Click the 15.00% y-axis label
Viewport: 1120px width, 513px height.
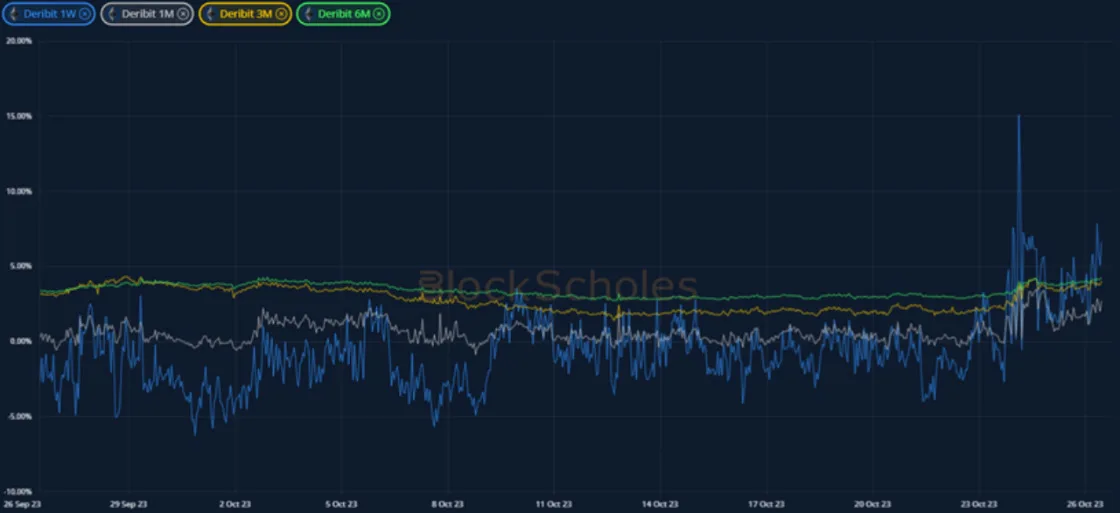click(x=18, y=116)
